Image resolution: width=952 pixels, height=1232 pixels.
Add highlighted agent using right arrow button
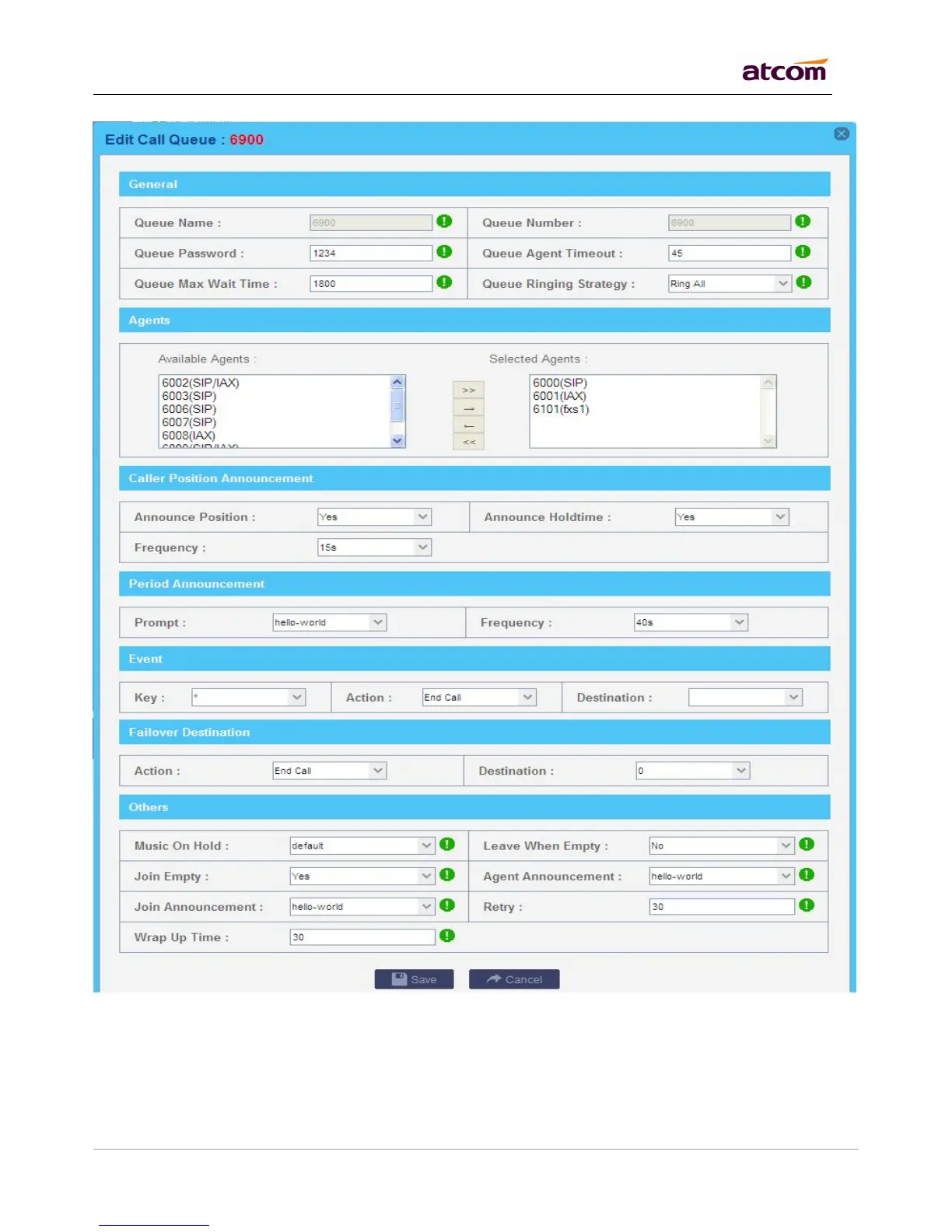[469, 408]
